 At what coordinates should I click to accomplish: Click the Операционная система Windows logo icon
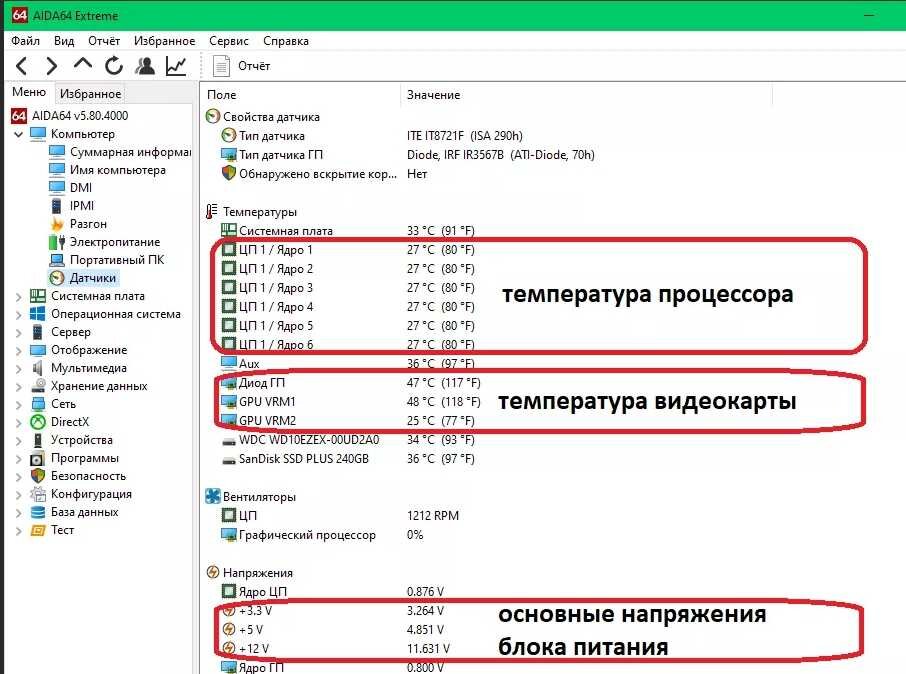[x=38, y=314]
